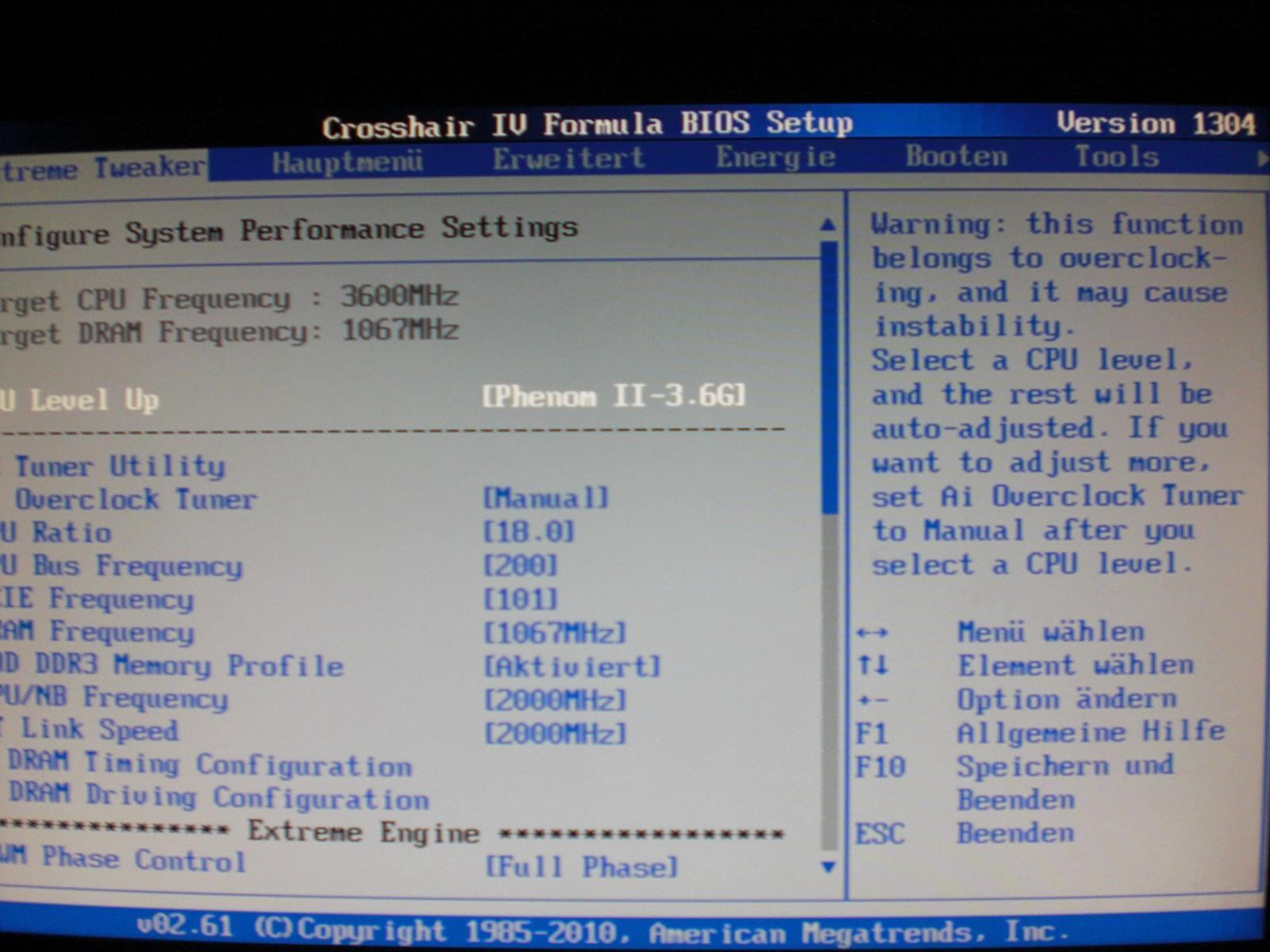Click the Target CPU Frequency 3600MHz readout
Screen dimensions: 1270x952
click(229, 298)
